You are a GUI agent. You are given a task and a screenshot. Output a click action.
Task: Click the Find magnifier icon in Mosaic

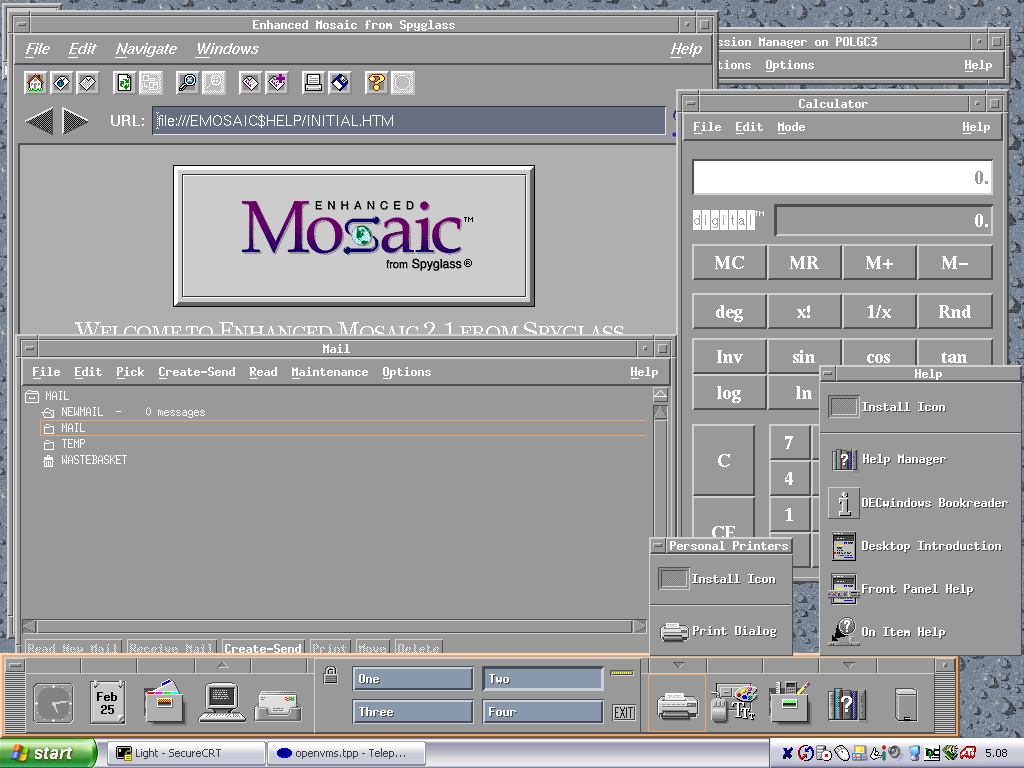(x=187, y=83)
